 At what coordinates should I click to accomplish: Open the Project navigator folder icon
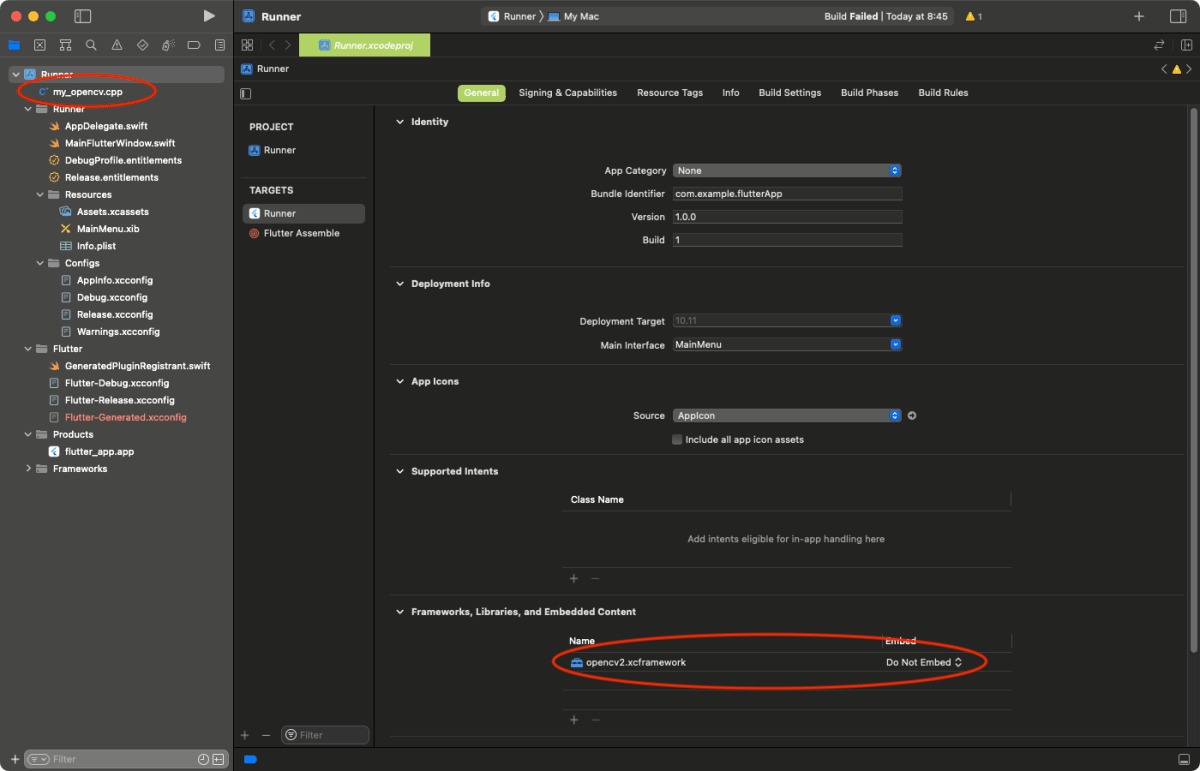14,45
